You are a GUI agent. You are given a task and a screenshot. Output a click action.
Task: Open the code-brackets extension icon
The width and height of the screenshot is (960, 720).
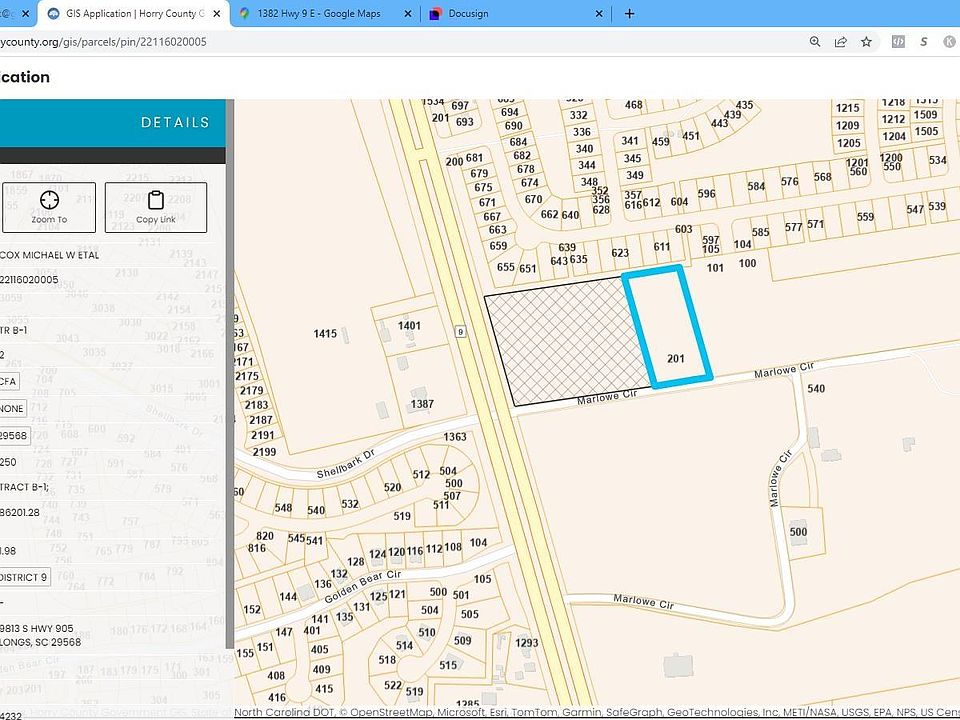point(898,42)
